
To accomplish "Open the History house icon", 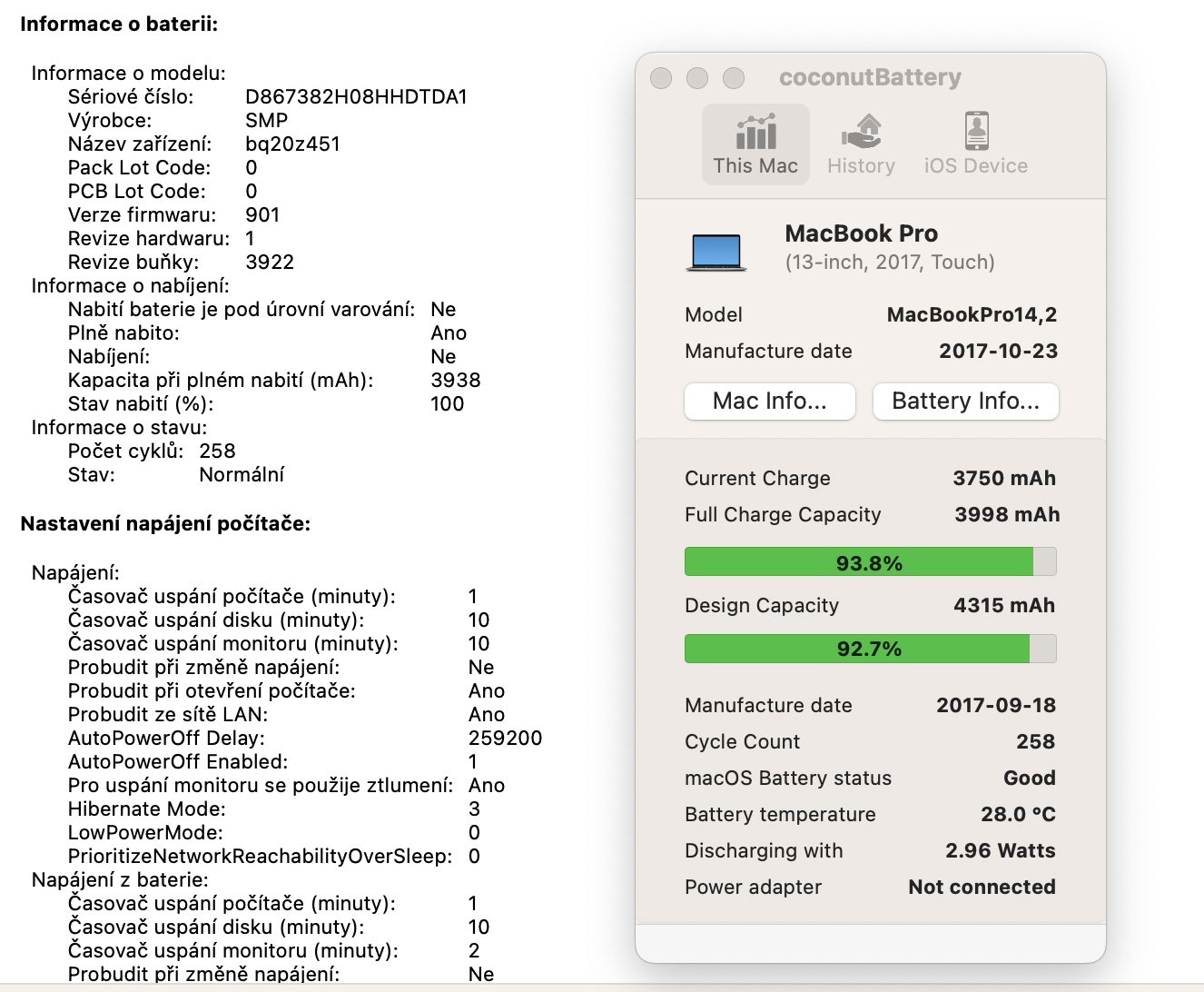I will coord(861,133).
